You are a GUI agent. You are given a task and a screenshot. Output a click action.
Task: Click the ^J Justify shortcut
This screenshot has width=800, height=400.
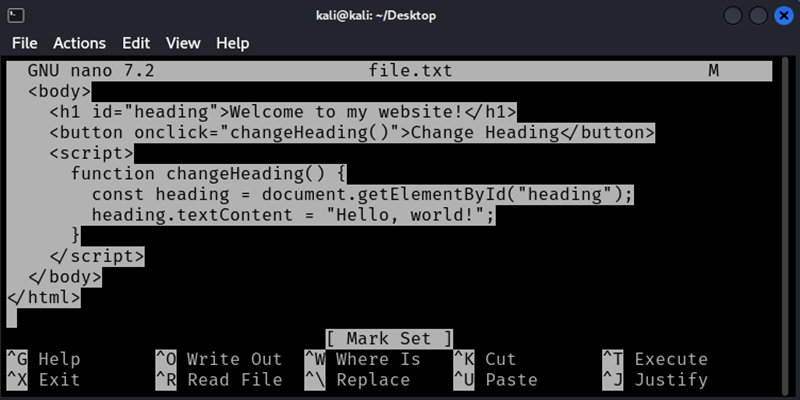click(655, 380)
